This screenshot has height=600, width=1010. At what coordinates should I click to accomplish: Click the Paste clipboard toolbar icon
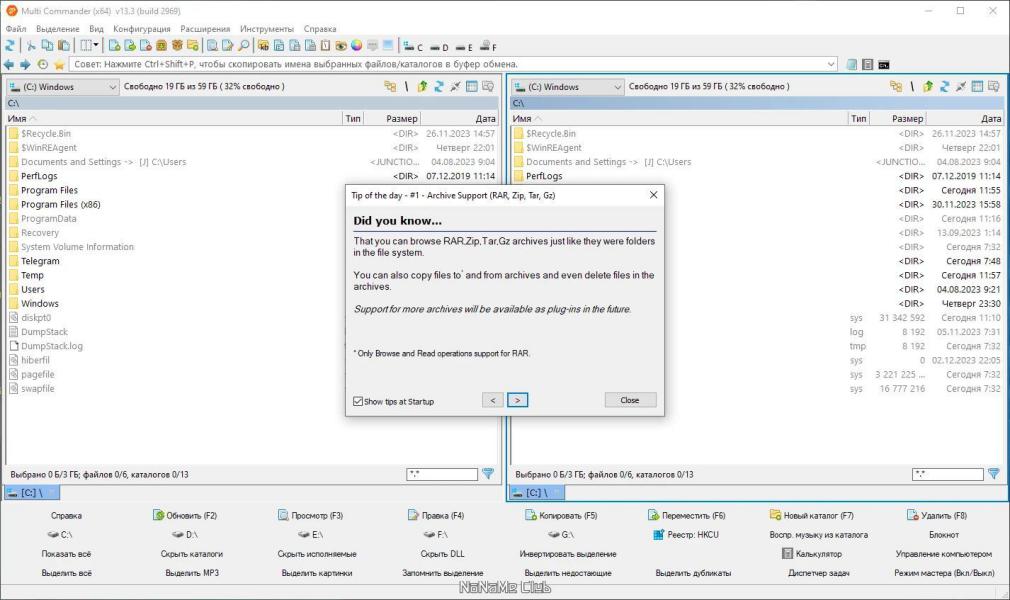click(x=64, y=46)
